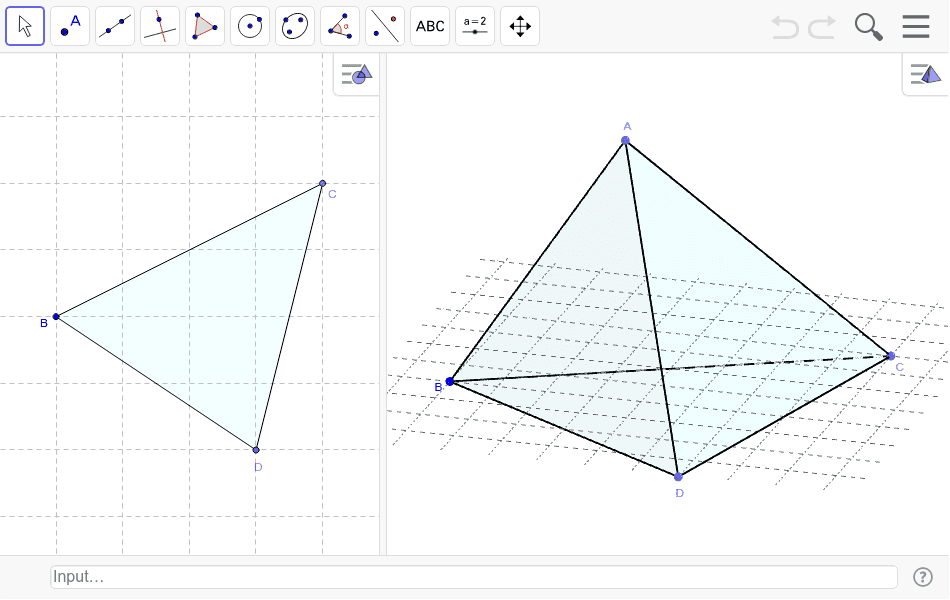The height and width of the screenshot is (600, 950).
Task: Click into the Input bar field
Action: [474, 577]
